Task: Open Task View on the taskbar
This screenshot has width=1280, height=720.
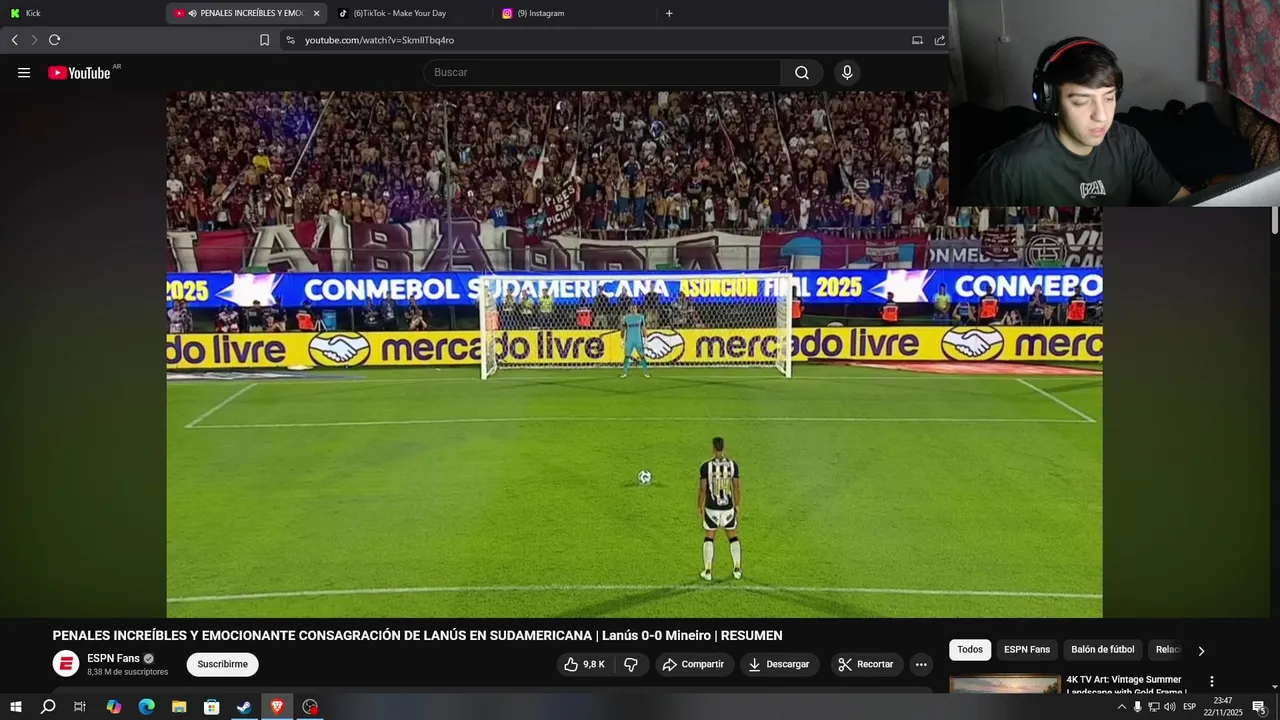Action: [x=80, y=707]
